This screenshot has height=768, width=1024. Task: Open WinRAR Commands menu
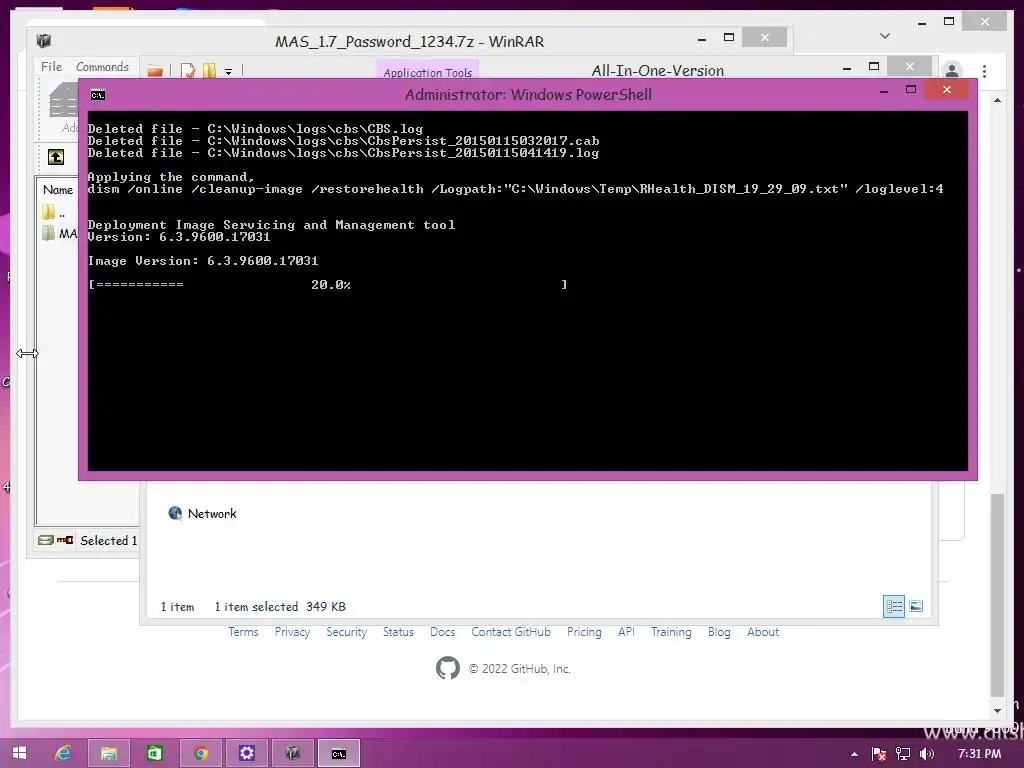(x=102, y=67)
